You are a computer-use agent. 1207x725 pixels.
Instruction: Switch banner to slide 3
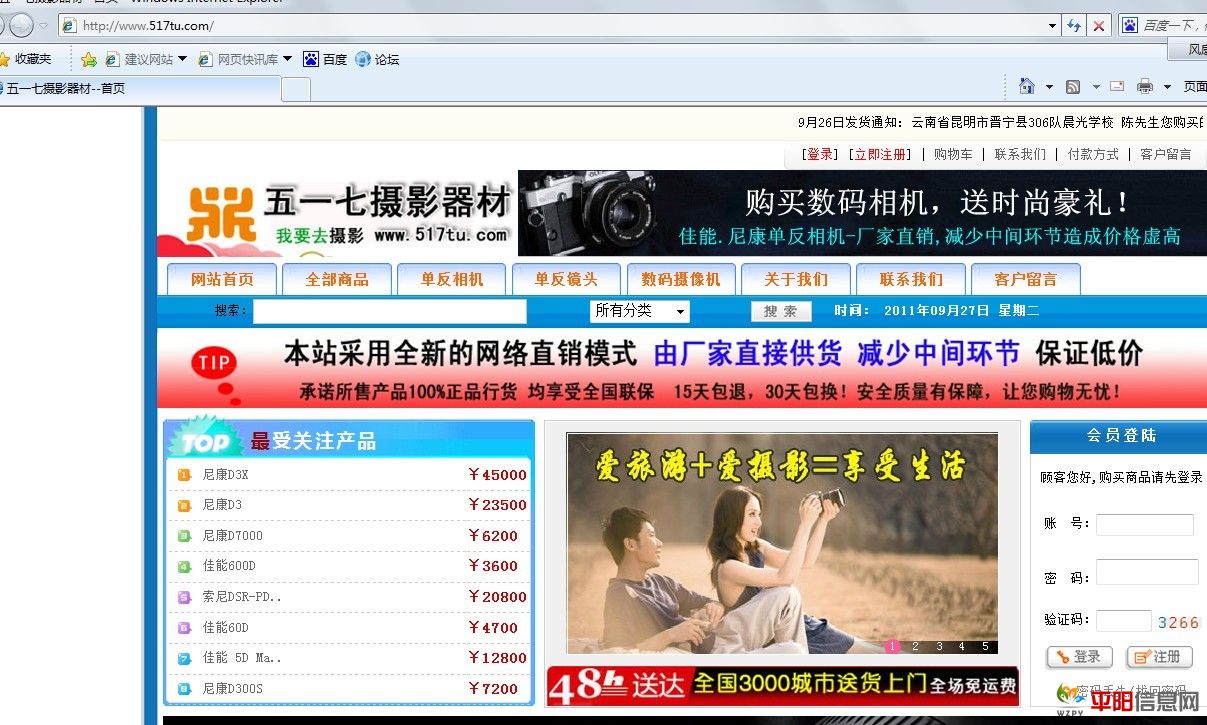(939, 646)
